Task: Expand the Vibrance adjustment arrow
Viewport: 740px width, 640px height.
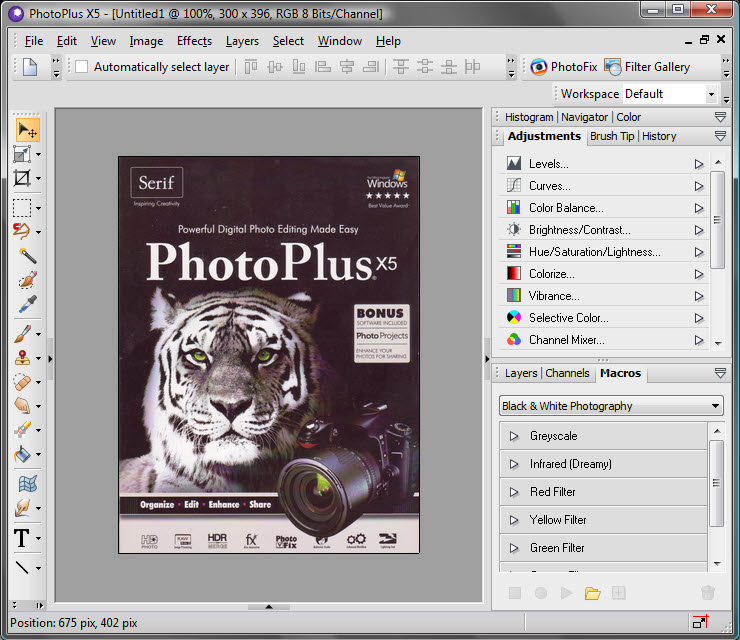Action: coord(699,296)
